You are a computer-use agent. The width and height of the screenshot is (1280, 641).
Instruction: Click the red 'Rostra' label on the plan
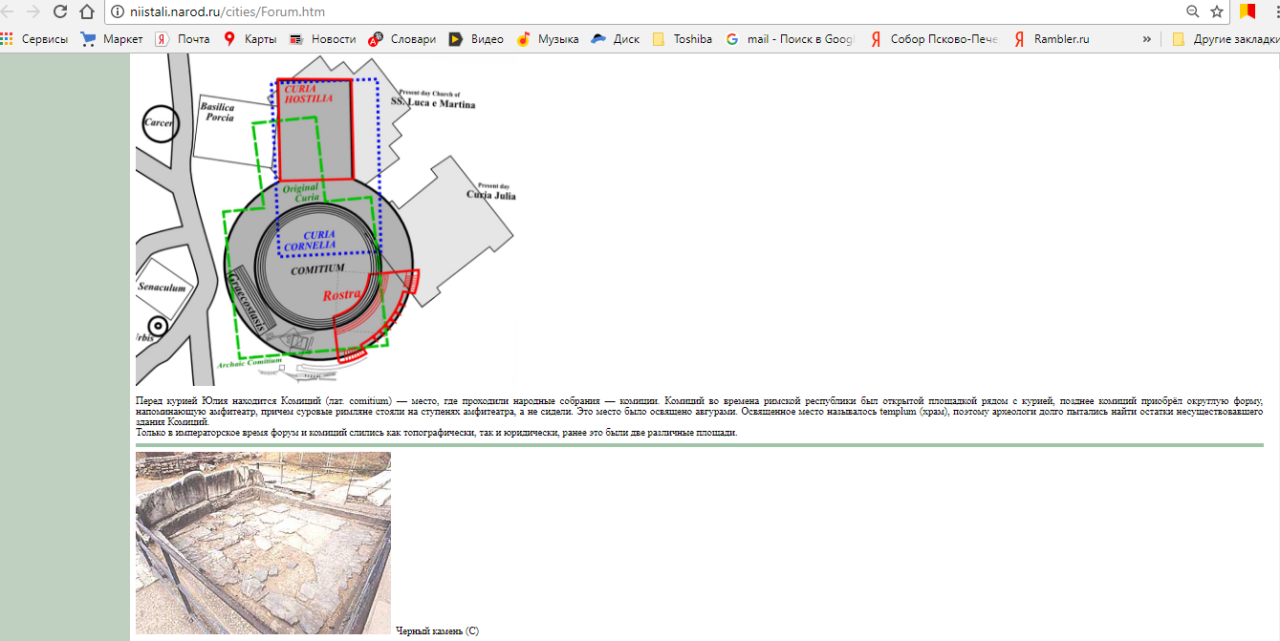tap(343, 294)
